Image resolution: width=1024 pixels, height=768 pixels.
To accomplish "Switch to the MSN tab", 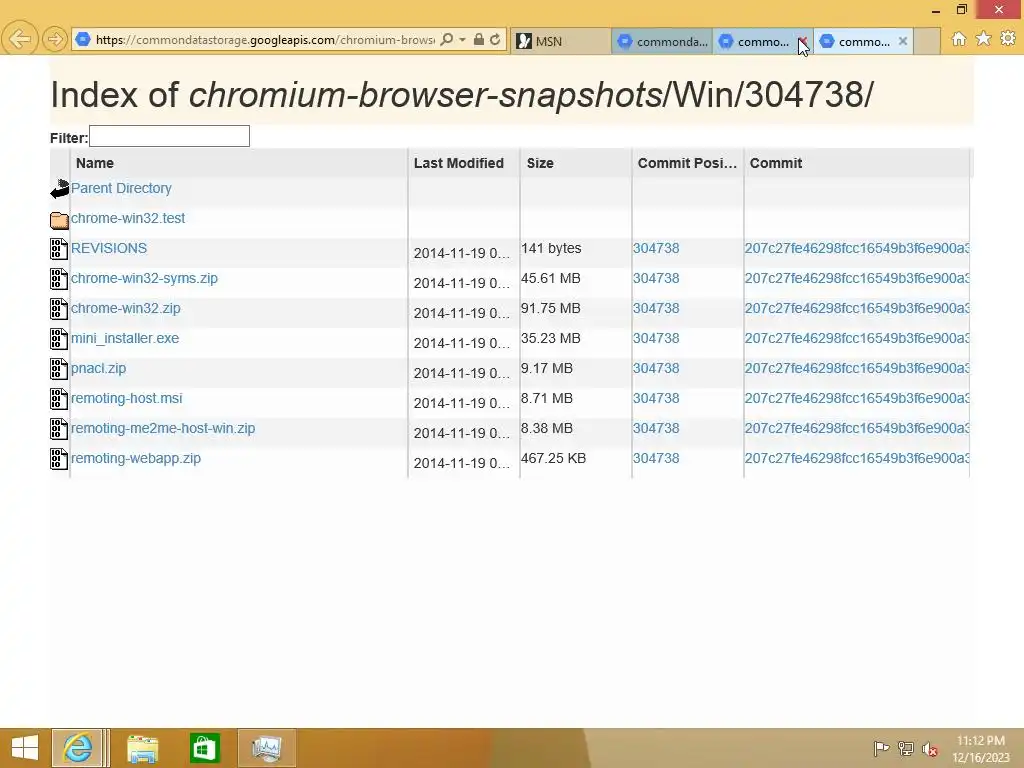I will coord(560,41).
